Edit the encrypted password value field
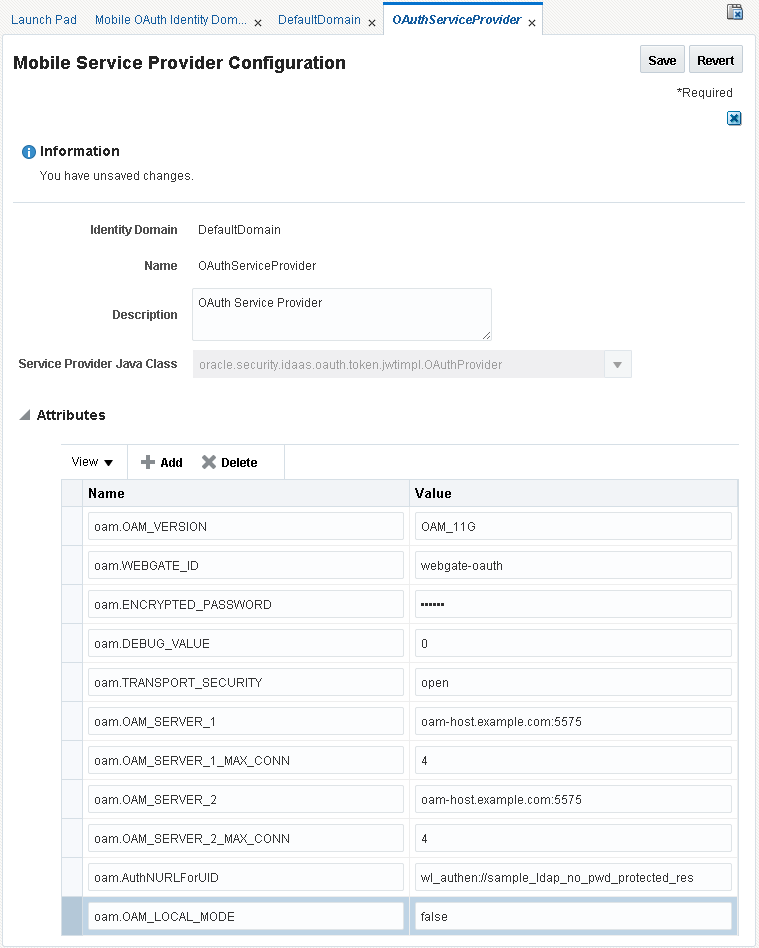The height and width of the screenshot is (948, 759). tap(573, 605)
